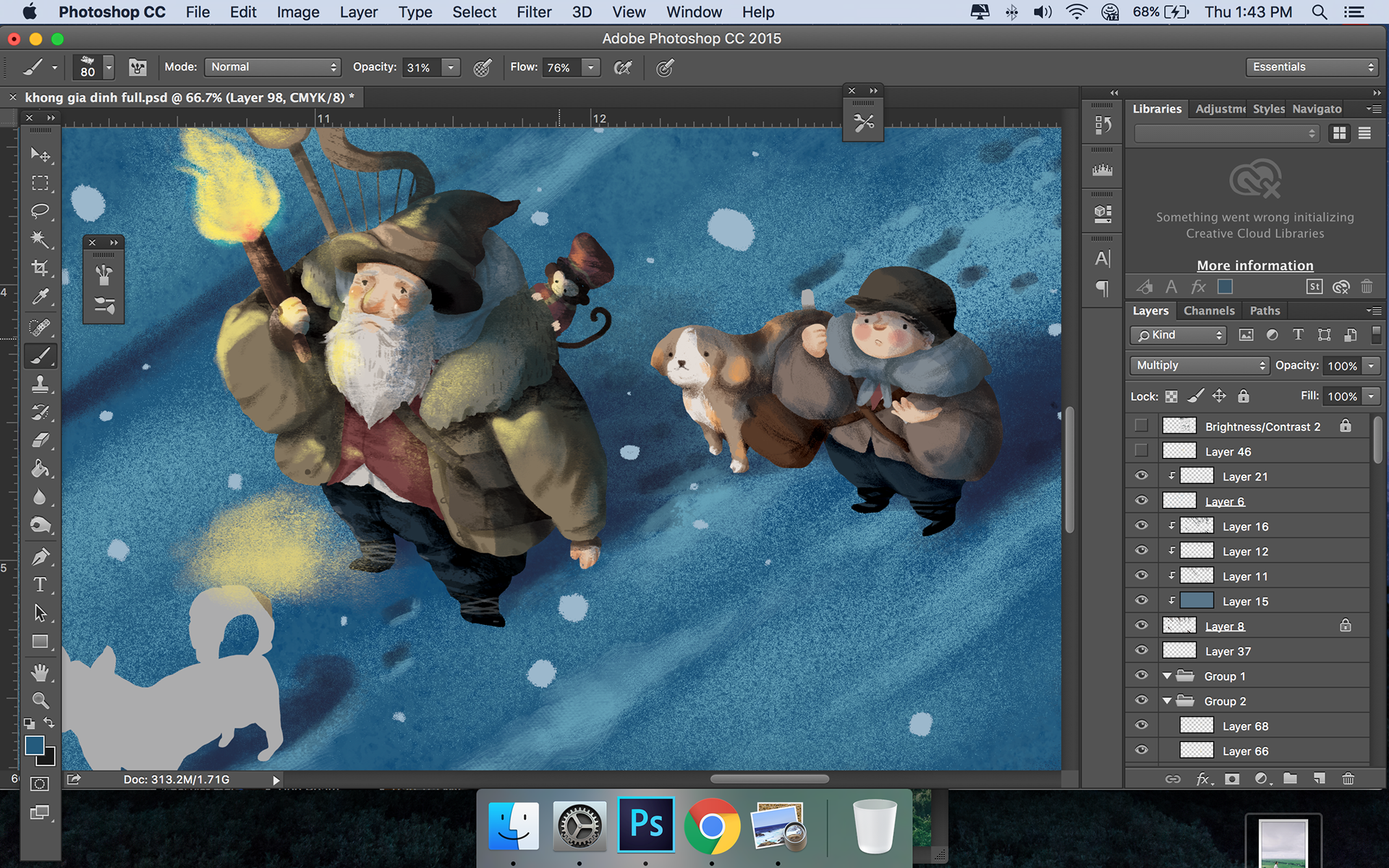The height and width of the screenshot is (868, 1389).
Task: Select the Zoom tool
Action: coord(40,700)
